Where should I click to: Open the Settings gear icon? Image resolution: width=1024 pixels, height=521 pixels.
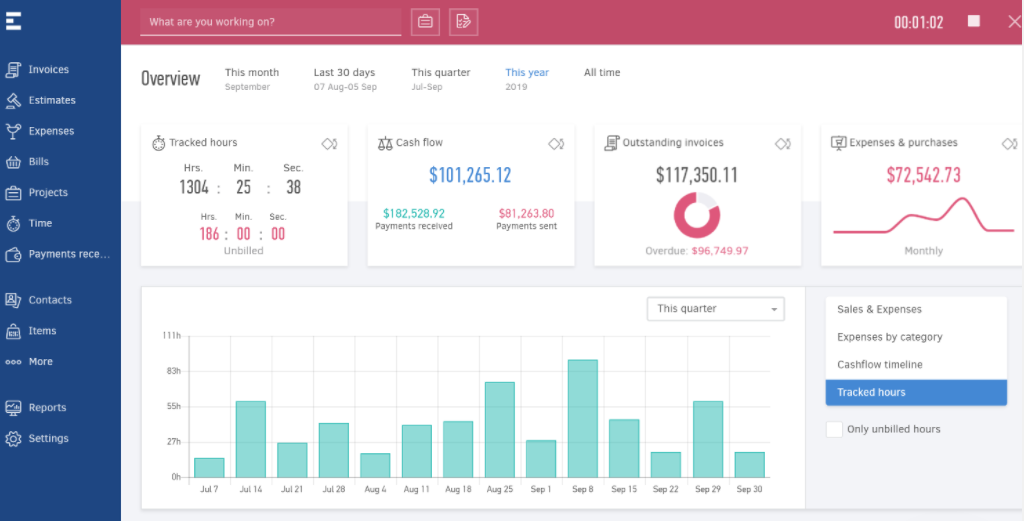pos(13,438)
